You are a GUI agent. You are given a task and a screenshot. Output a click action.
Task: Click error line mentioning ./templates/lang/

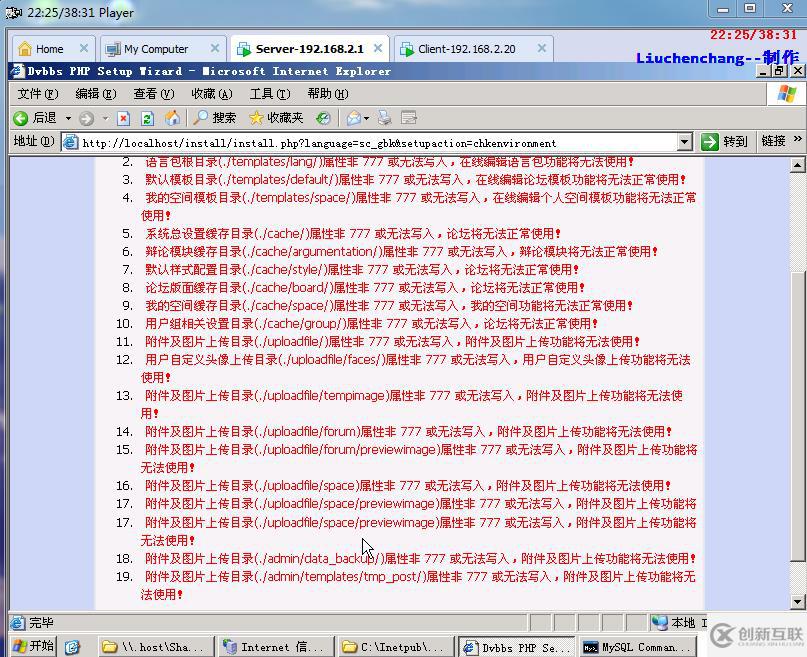(389, 162)
